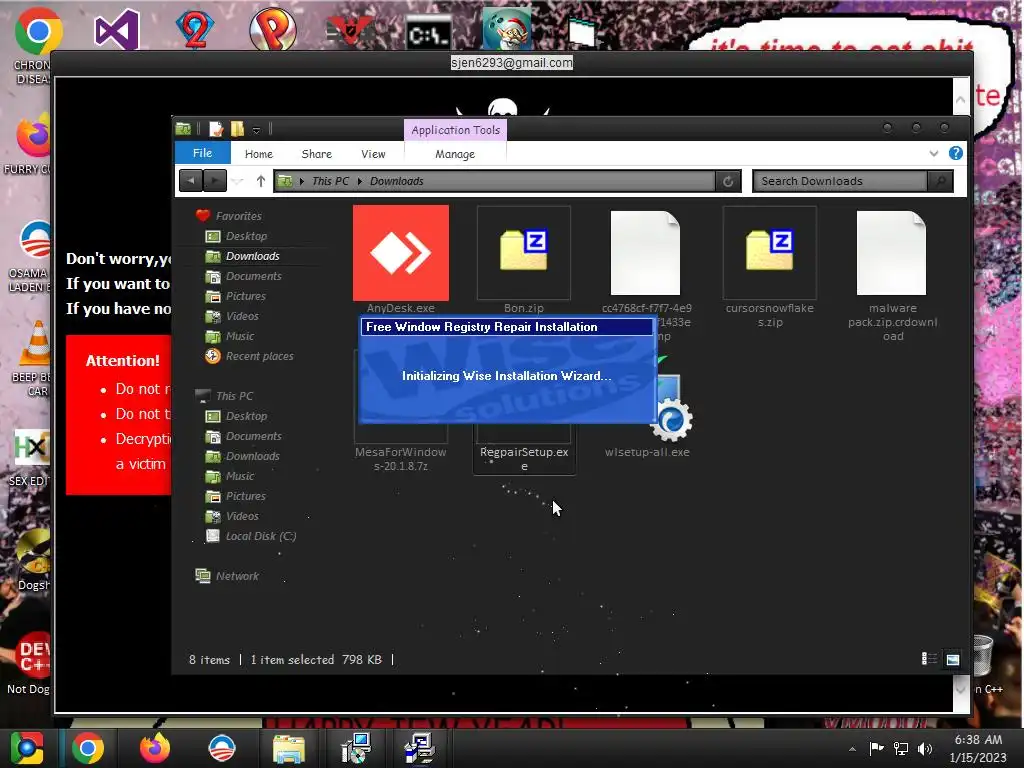Click the Search Downloads field
This screenshot has height=768, width=1024.
click(840, 182)
